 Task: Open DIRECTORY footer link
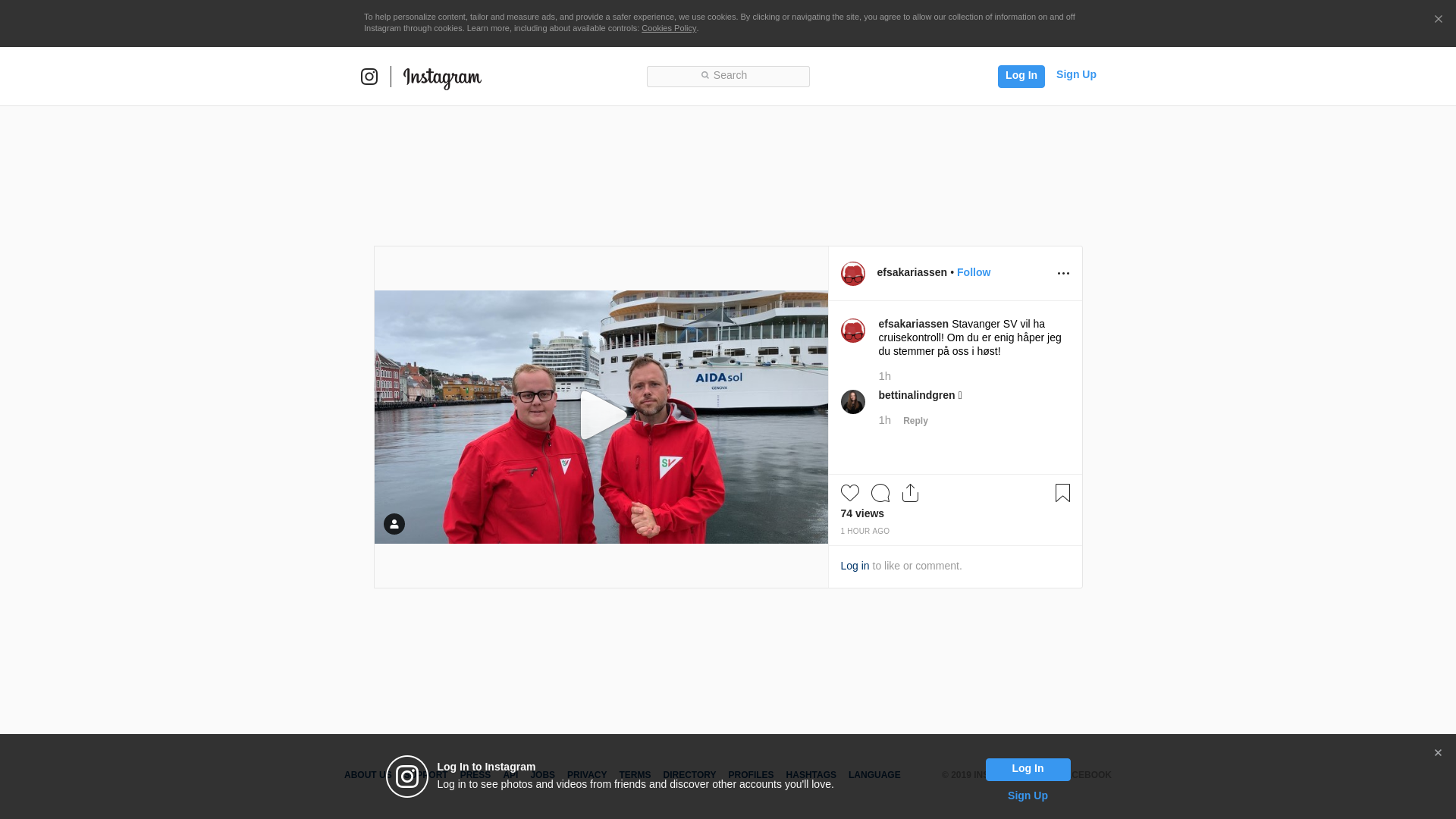pos(689,775)
